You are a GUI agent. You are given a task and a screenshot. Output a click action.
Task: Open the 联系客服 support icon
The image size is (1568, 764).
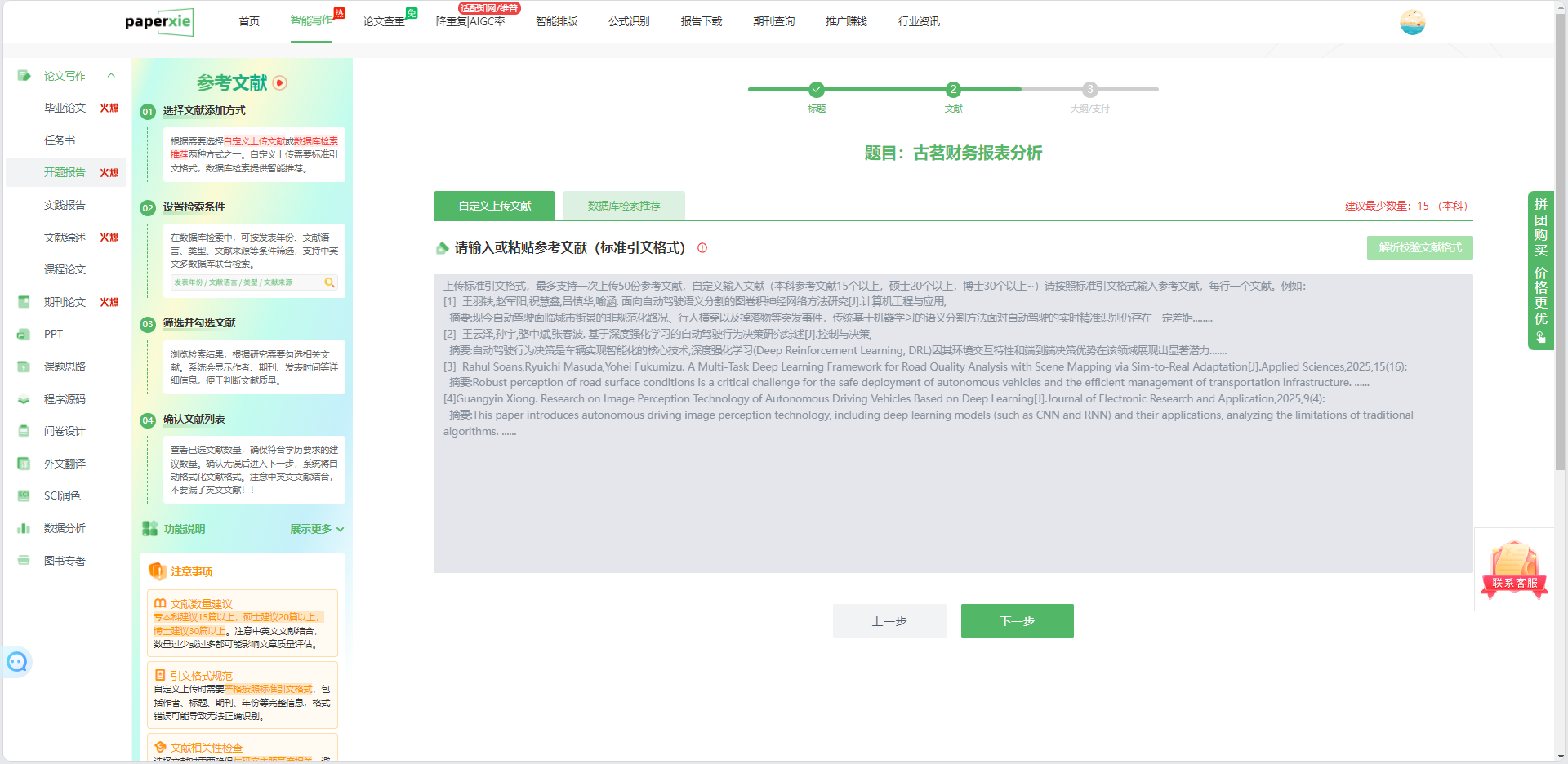(1514, 570)
